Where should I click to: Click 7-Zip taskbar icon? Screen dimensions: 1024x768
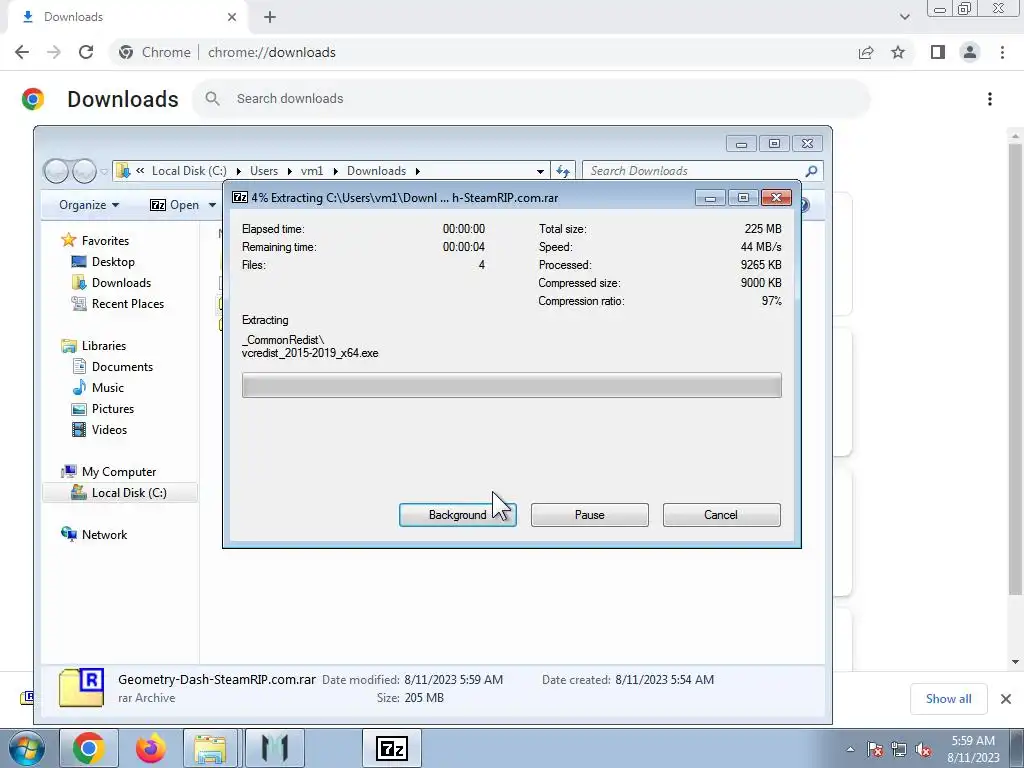tap(392, 748)
